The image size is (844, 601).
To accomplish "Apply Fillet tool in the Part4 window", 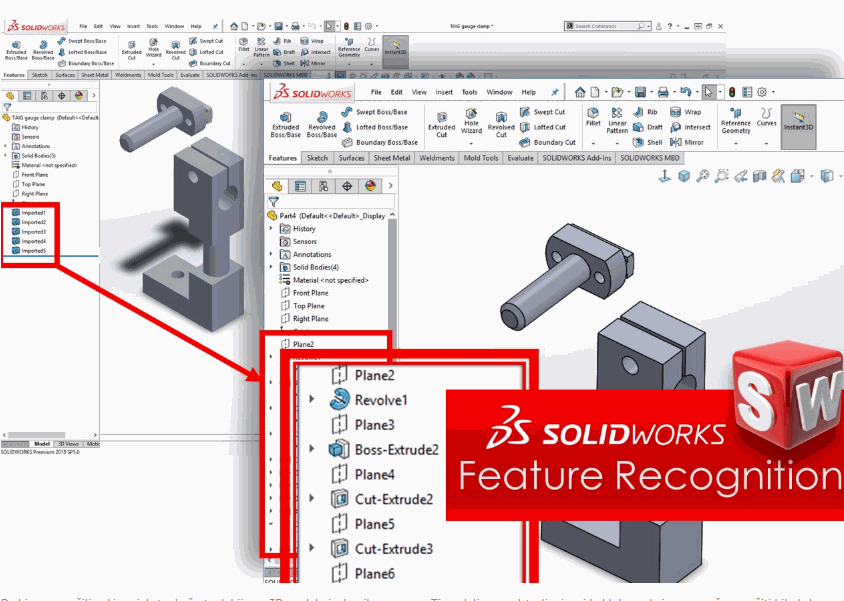I will click(593, 117).
